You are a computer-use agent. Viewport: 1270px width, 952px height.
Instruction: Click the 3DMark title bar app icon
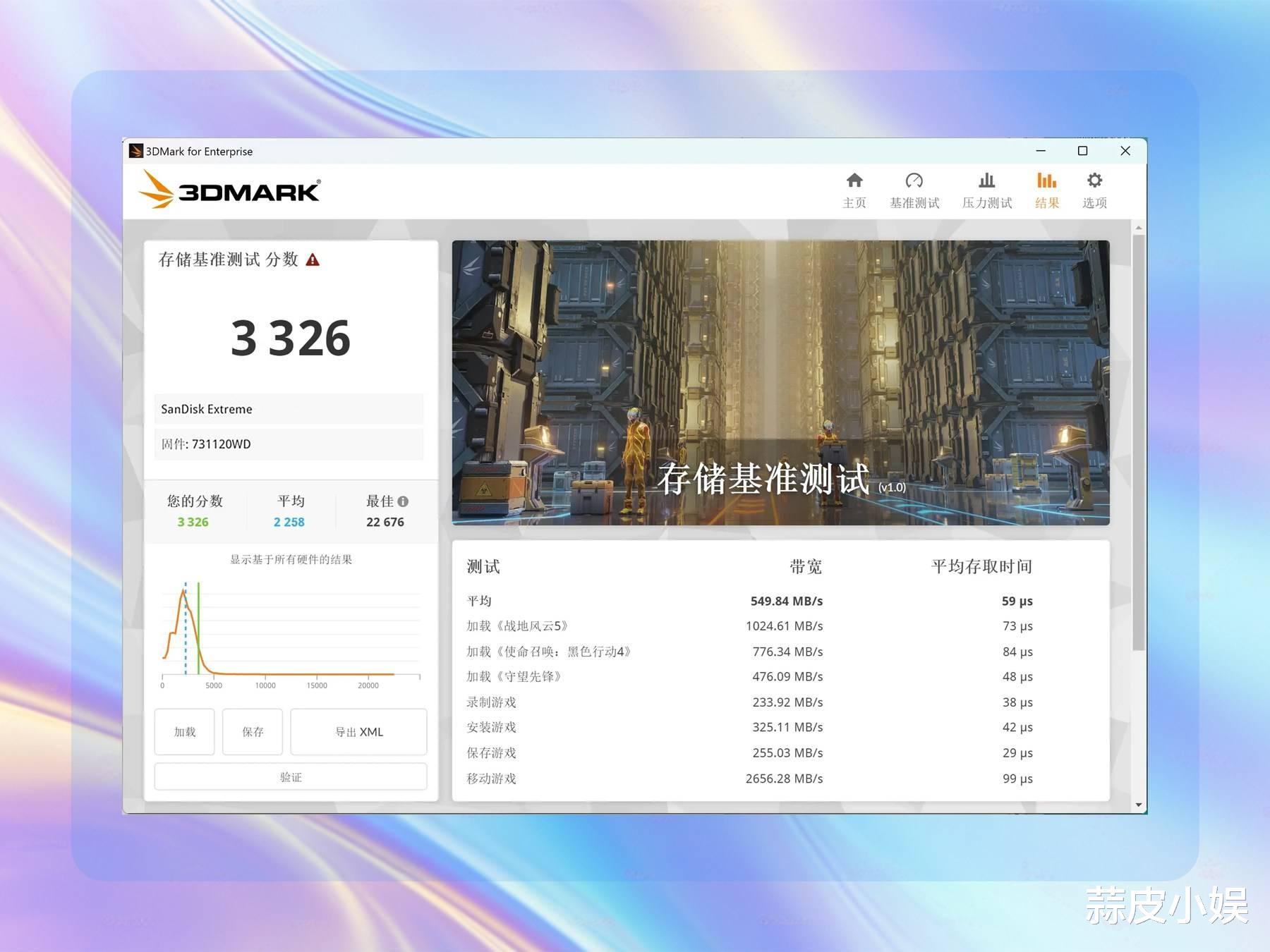click(x=135, y=151)
